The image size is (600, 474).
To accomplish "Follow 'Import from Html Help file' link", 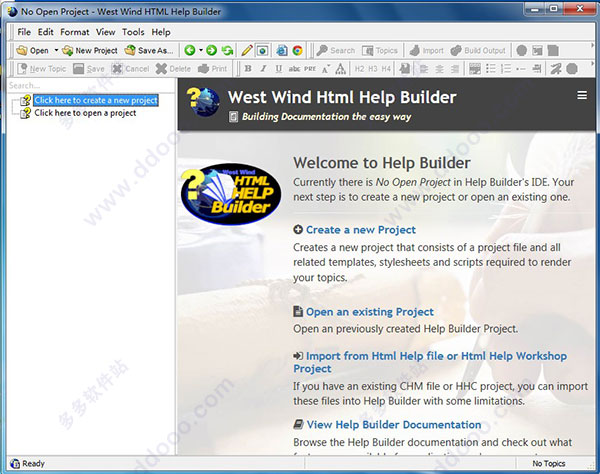I will click(x=430, y=362).
